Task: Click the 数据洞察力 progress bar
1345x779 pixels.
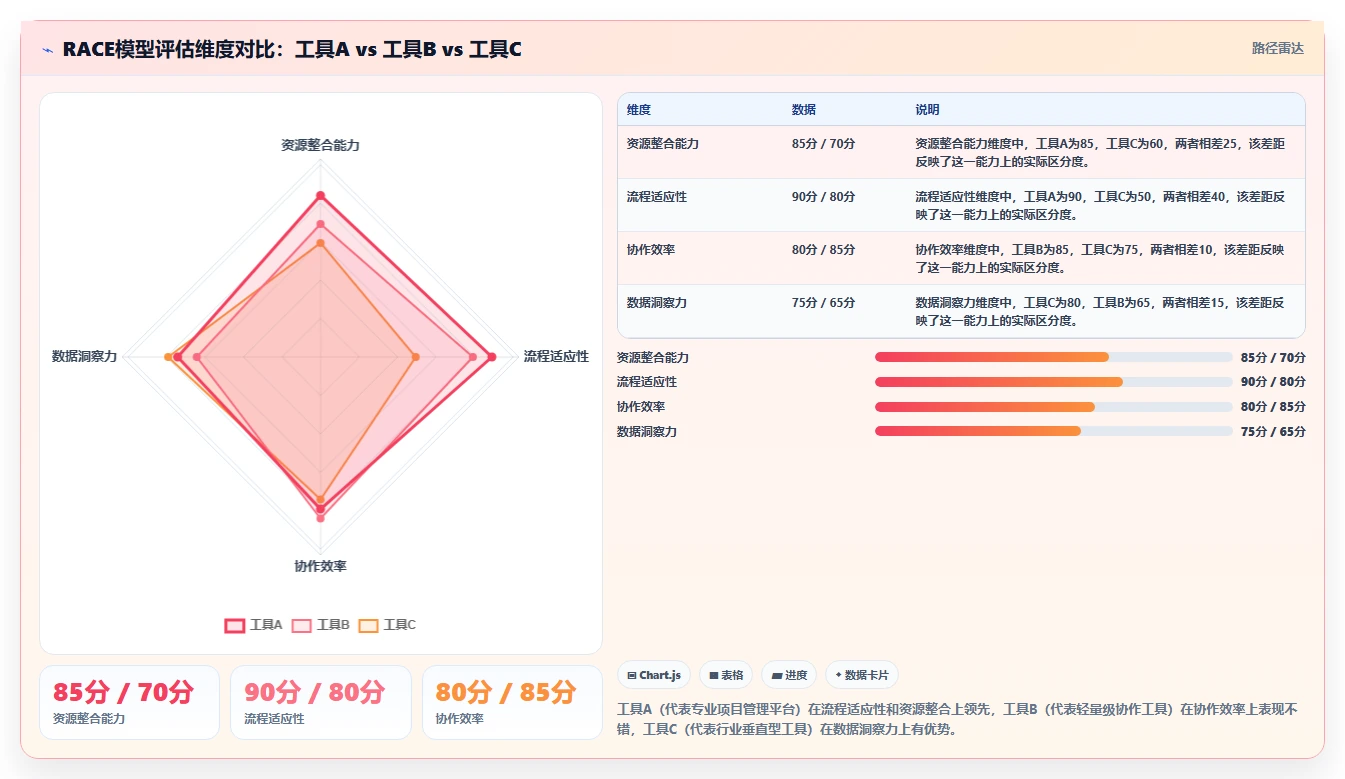Action: pyautogui.click(x=1054, y=431)
